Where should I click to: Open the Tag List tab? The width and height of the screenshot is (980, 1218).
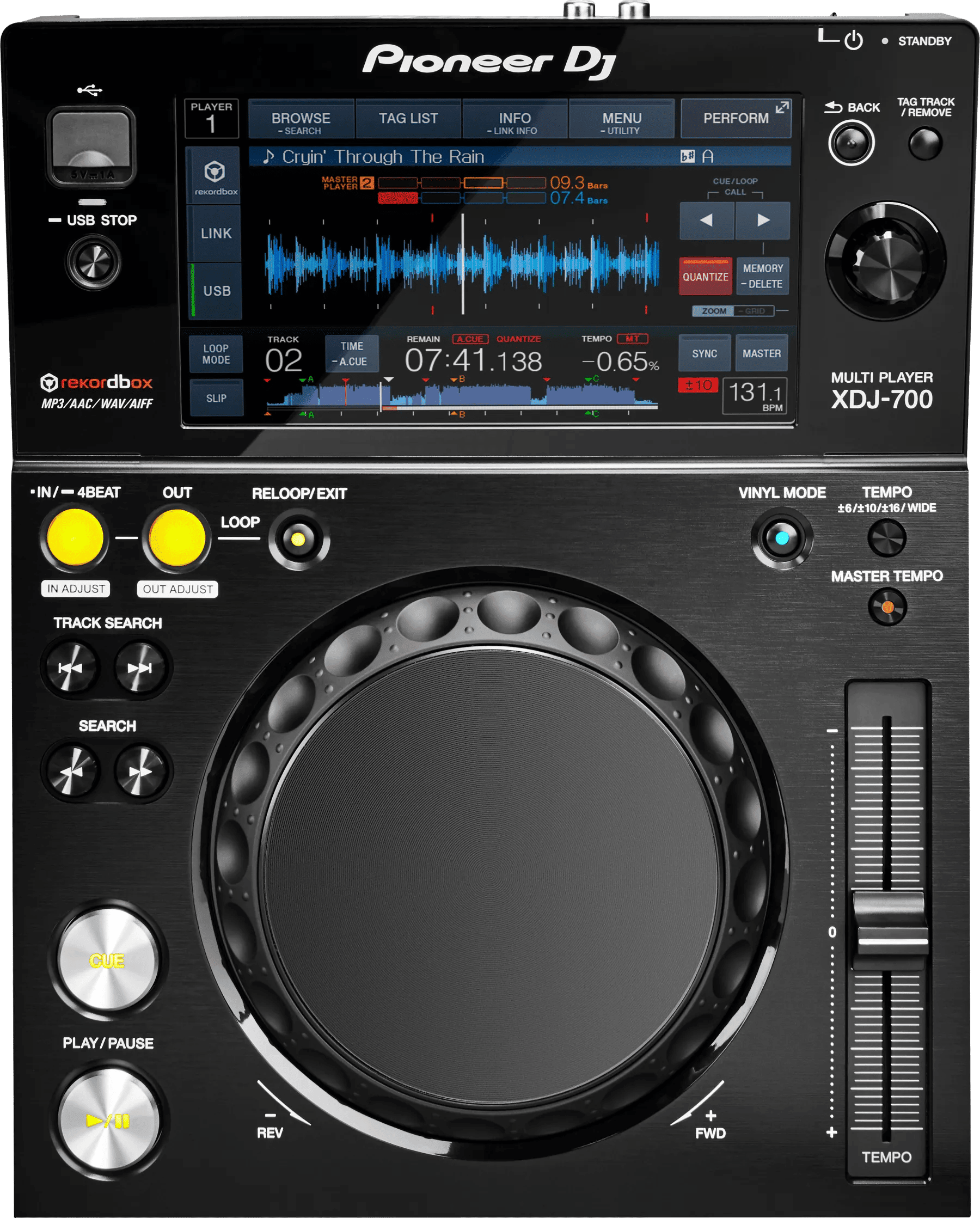pyautogui.click(x=408, y=119)
